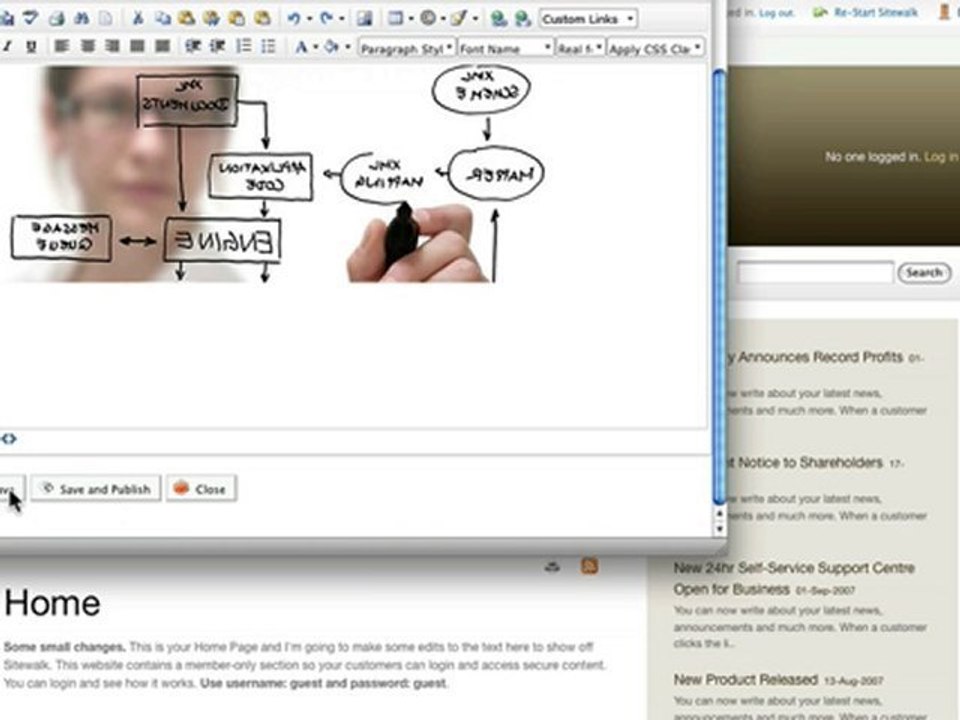The height and width of the screenshot is (720, 960).
Task: Click the blank document icon
Action: (x=106, y=18)
